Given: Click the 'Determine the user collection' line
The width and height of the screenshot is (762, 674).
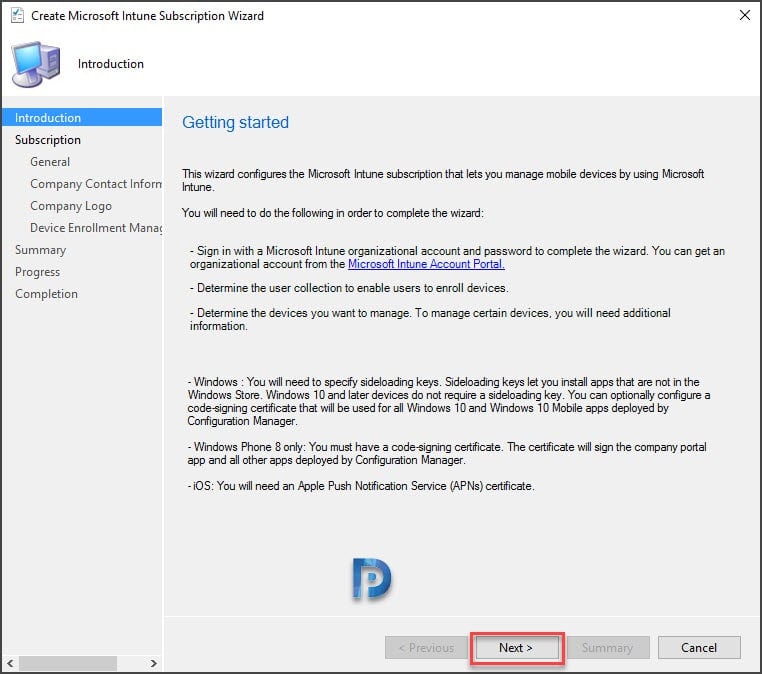Looking at the screenshot, I should (x=349, y=288).
